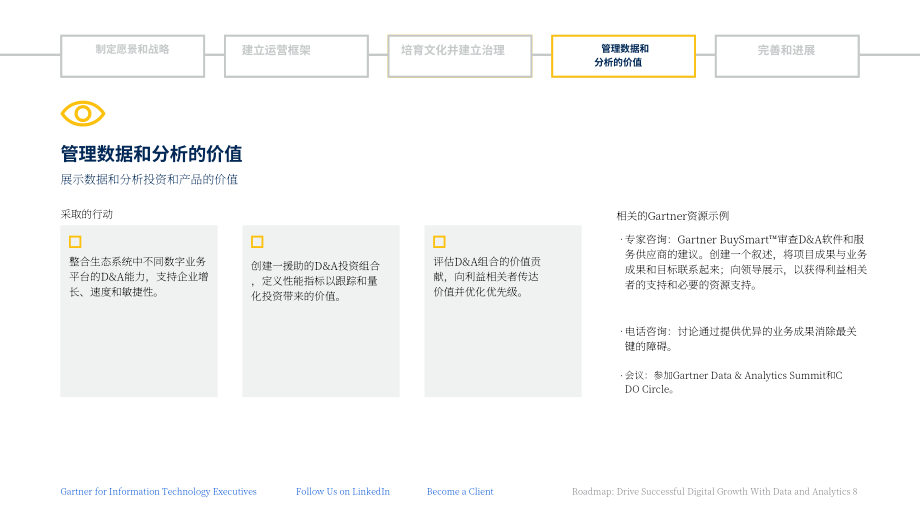This screenshot has height=518, width=920.
Task: Click the footer text Roadmap: Drive Successful Digital Growth
Action: [715, 492]
